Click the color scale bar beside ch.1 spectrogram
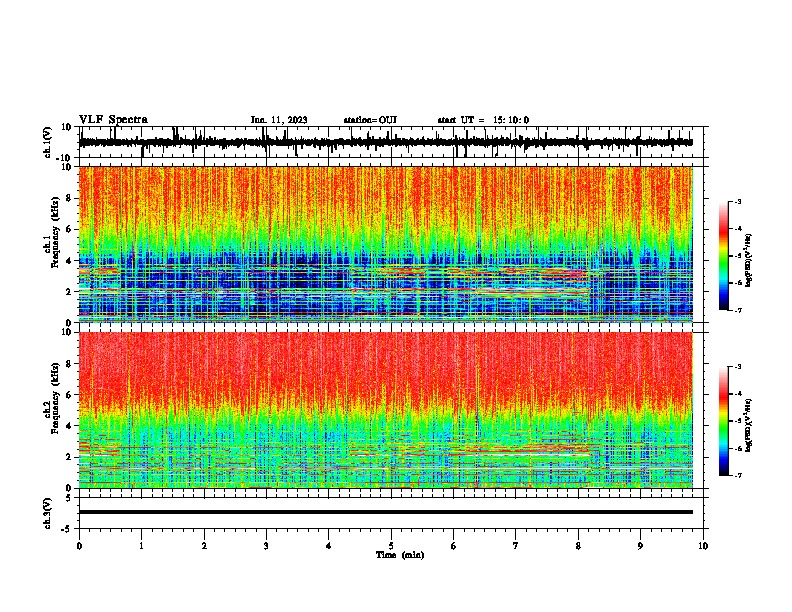Screen dimensions: 792x612 pos(724,256)
